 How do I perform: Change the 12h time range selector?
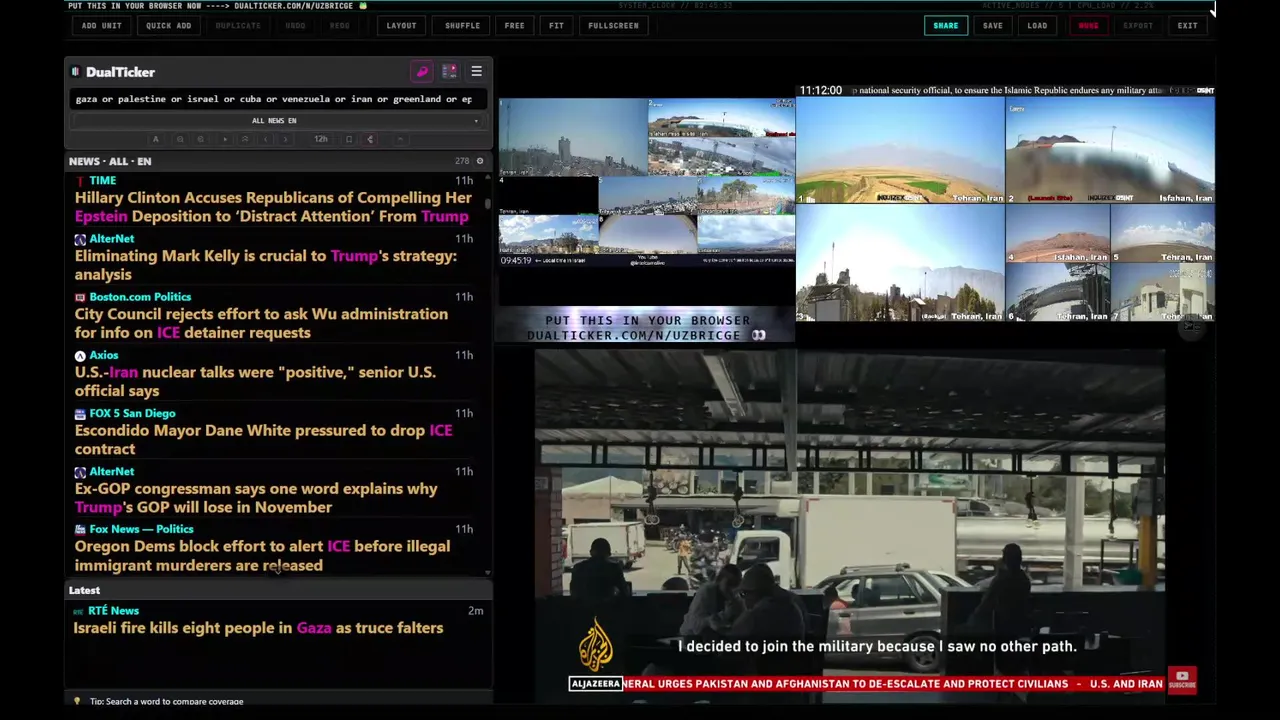tap(320, 139)
